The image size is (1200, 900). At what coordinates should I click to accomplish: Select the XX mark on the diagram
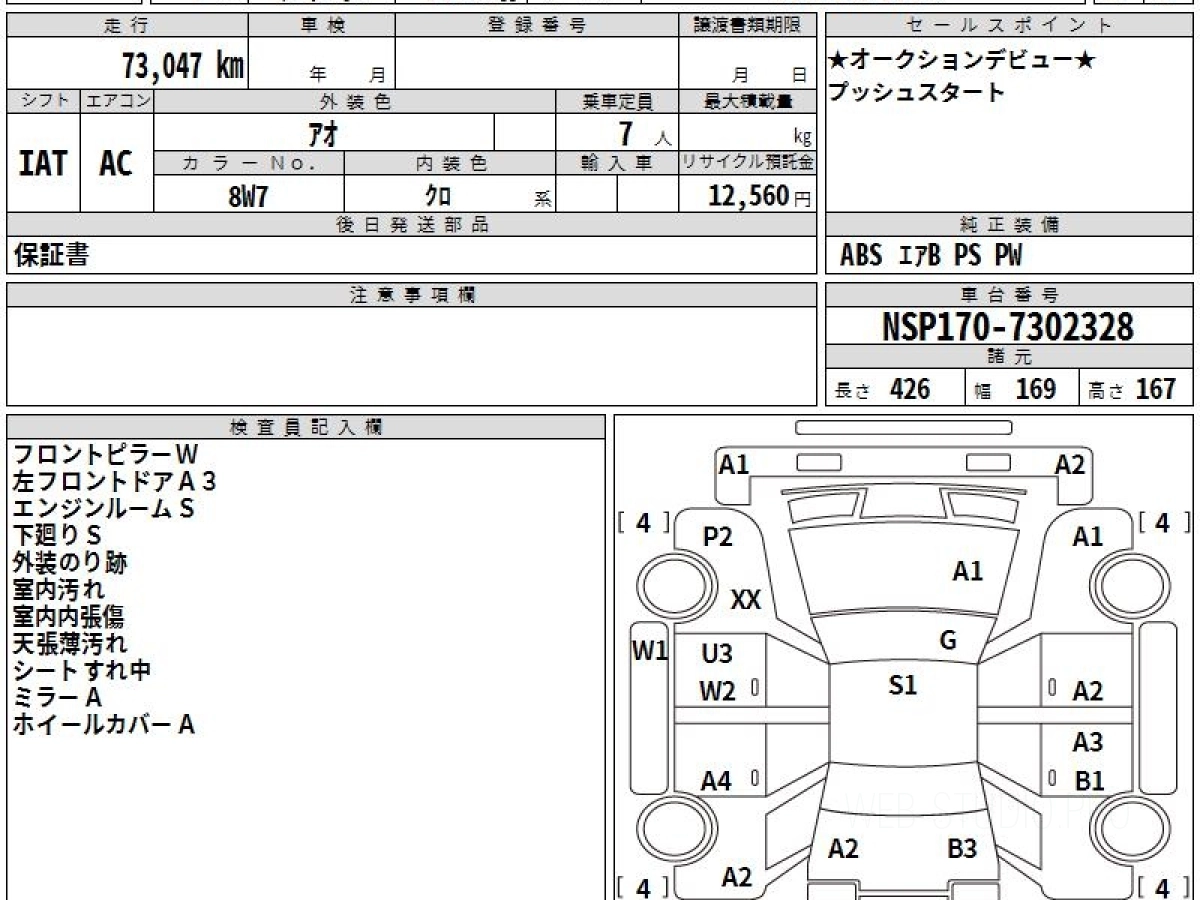pos(746,600)
